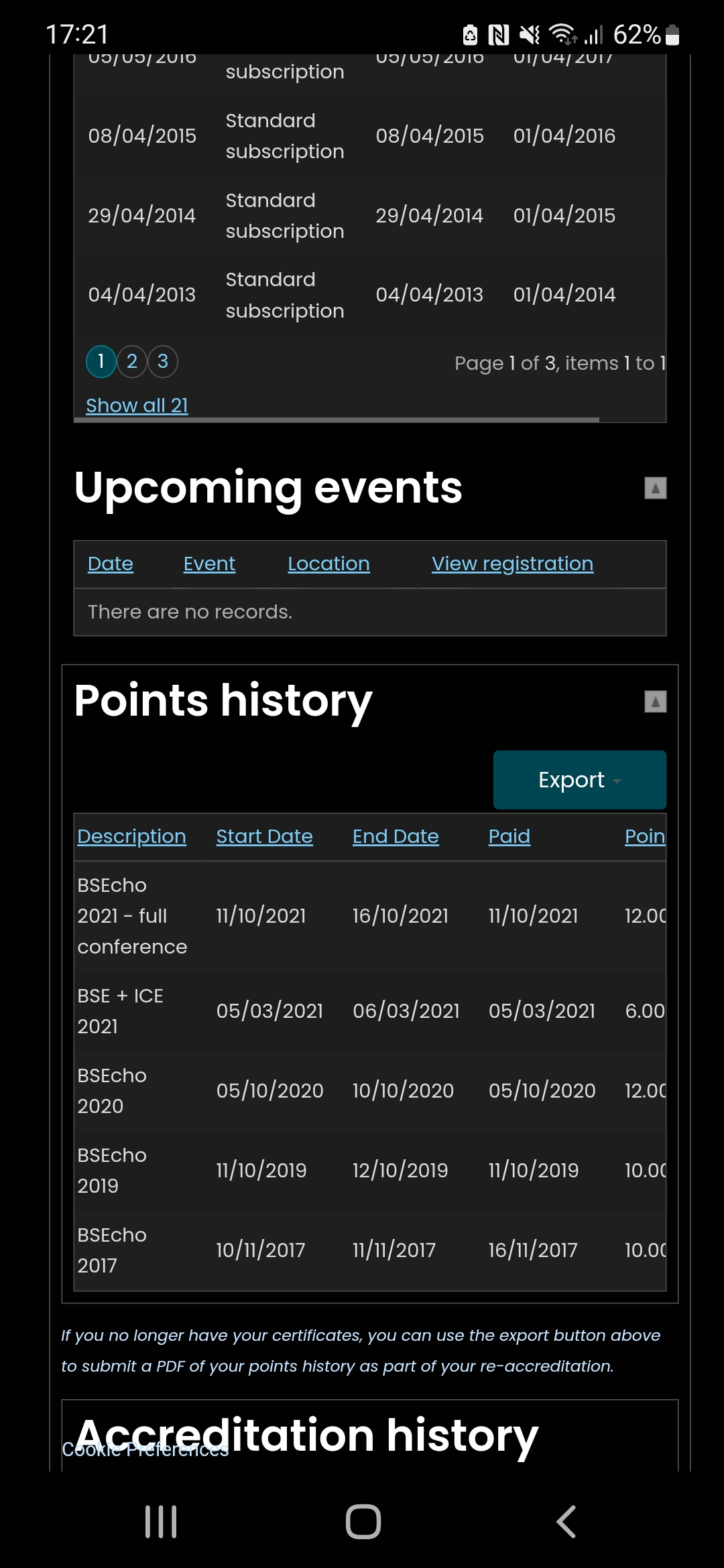Viewport: 724px width, 1568px height.
Task: Sort upcoming events by Location
Action: point(328,564)
